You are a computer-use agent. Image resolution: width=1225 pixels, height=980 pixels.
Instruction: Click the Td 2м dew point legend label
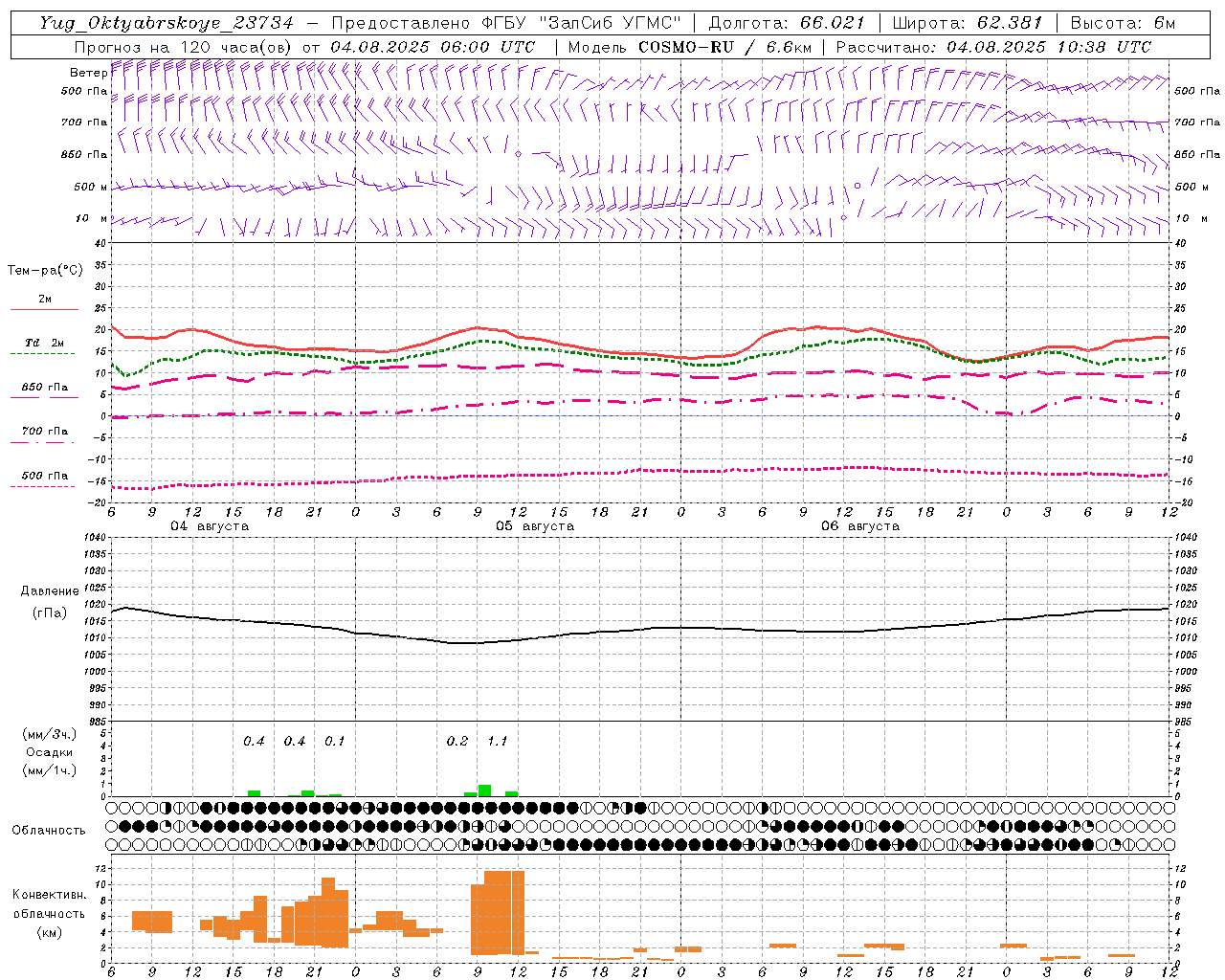coord(45,343)
